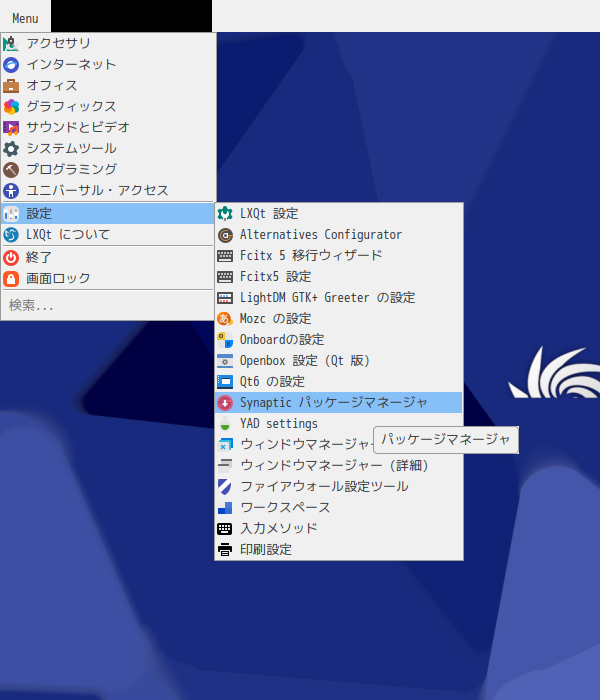Open Qt6 の設定 entry

(x=339, y=382)
